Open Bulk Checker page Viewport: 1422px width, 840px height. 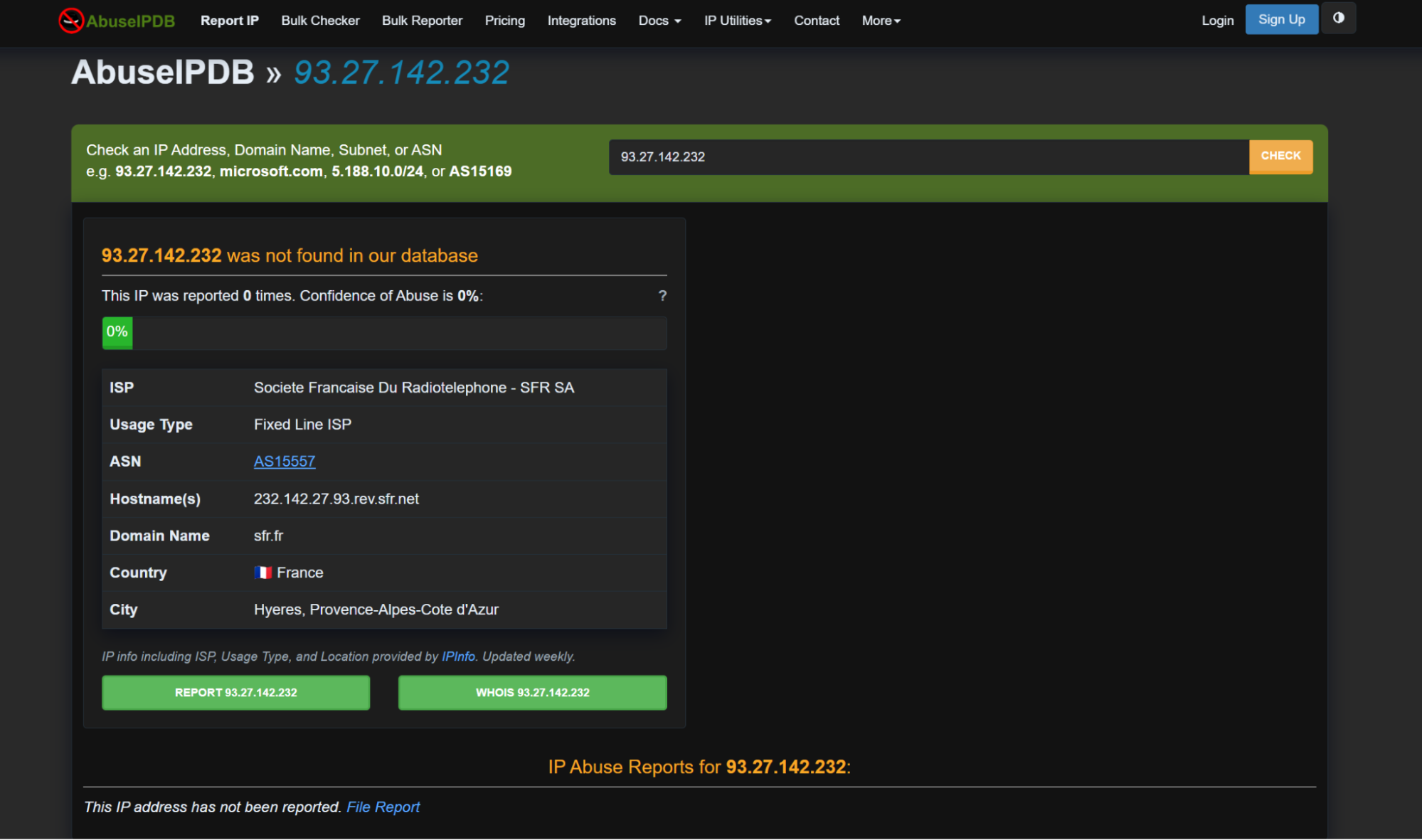pos(320,21)
